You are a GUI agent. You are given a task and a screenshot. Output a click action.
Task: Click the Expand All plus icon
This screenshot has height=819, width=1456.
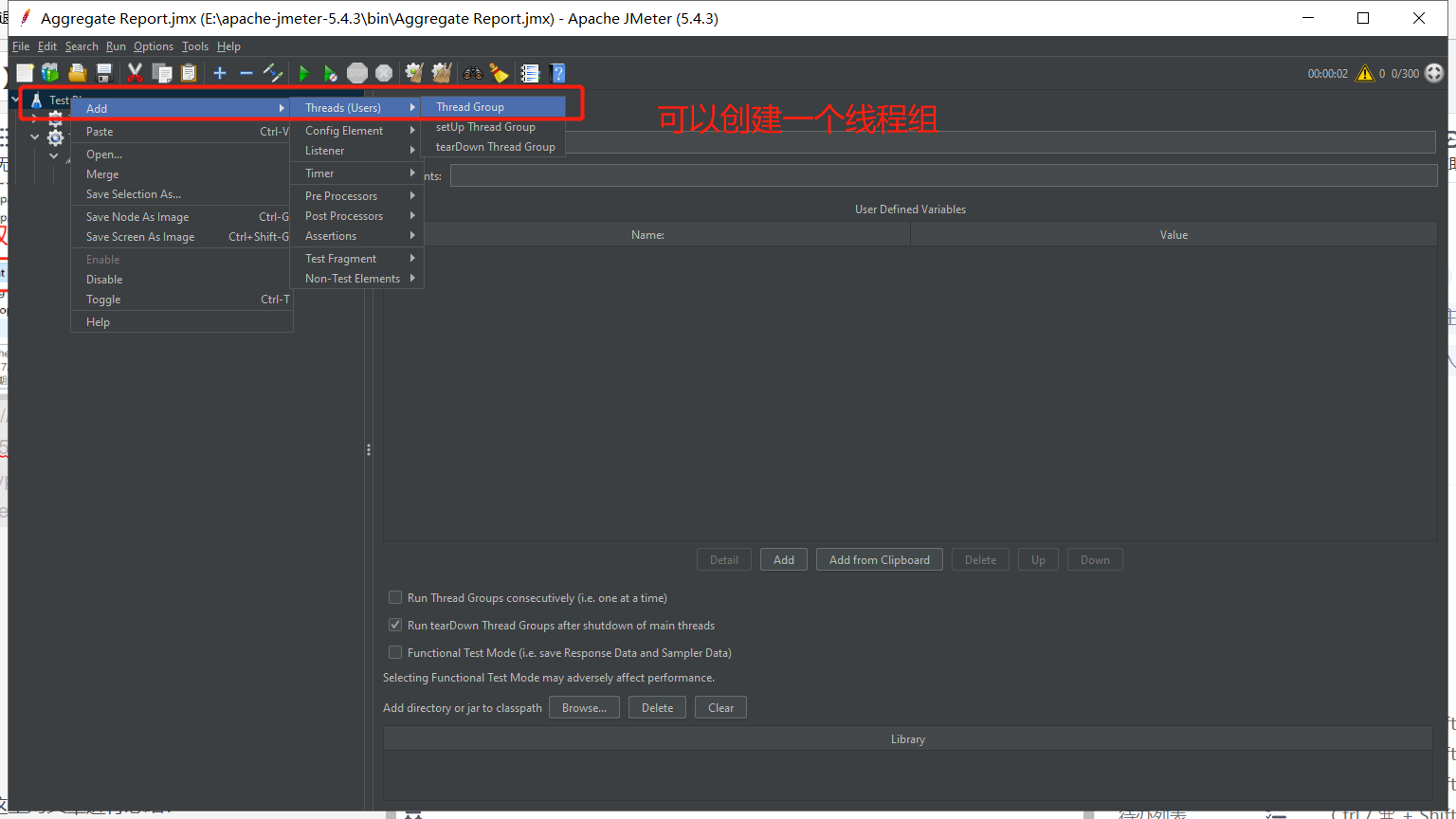(x=220, y=73)
